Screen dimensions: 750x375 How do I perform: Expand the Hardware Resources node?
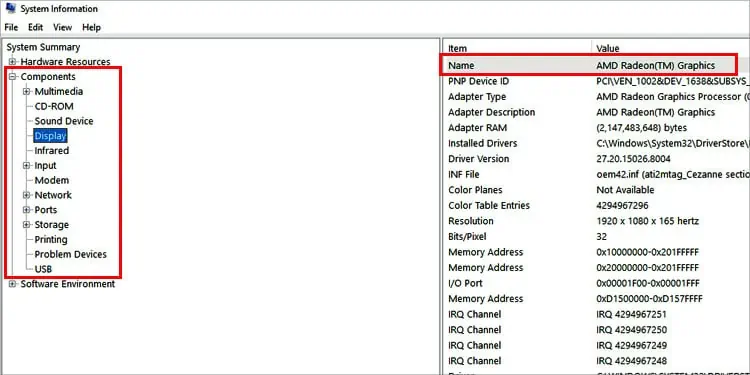(x=12, y=62)
